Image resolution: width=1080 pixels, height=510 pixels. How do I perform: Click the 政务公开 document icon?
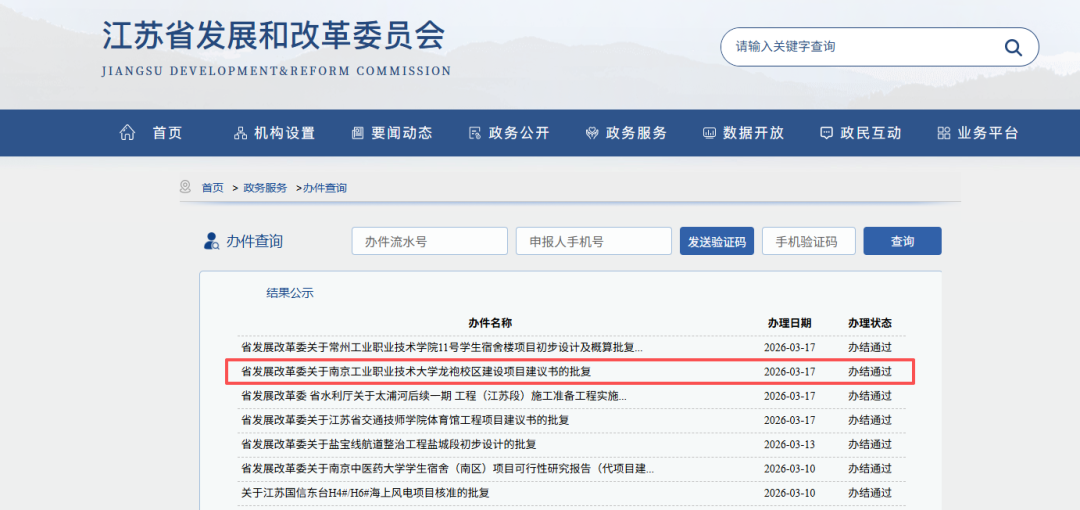point(474,133)
